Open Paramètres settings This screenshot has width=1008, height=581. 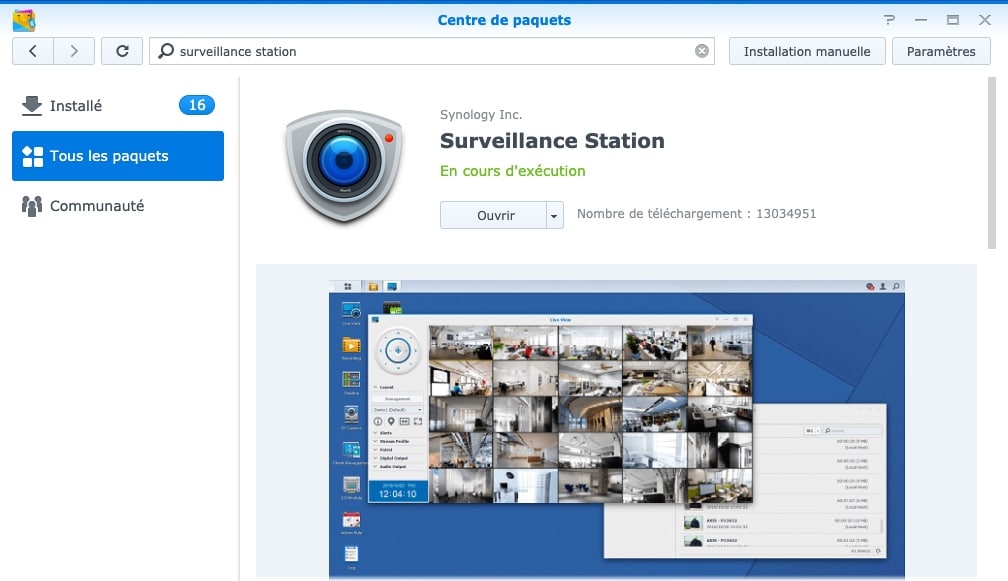click(x=941, y=51)
